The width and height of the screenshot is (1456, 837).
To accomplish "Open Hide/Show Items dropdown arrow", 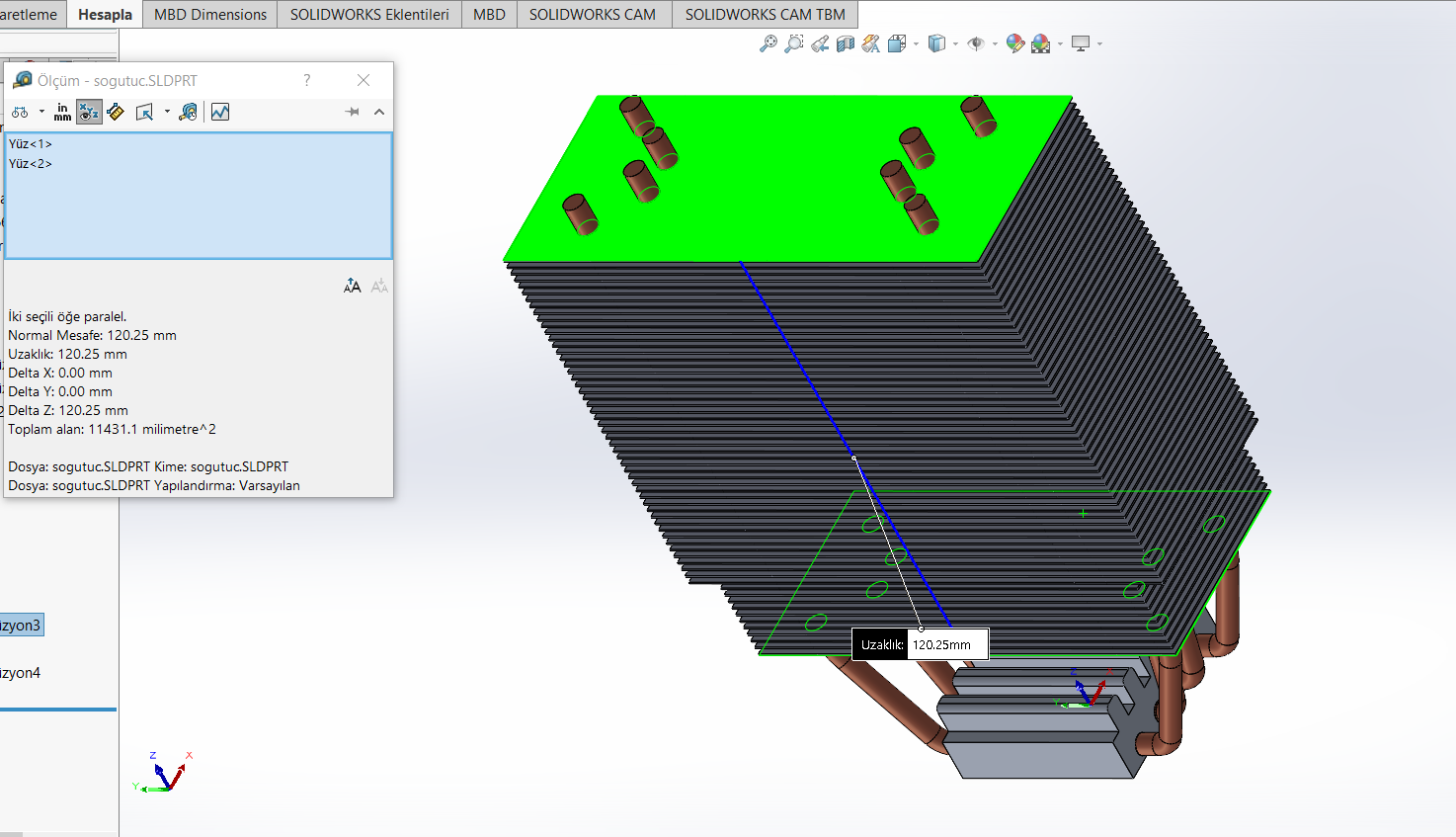I will [995, 44].
